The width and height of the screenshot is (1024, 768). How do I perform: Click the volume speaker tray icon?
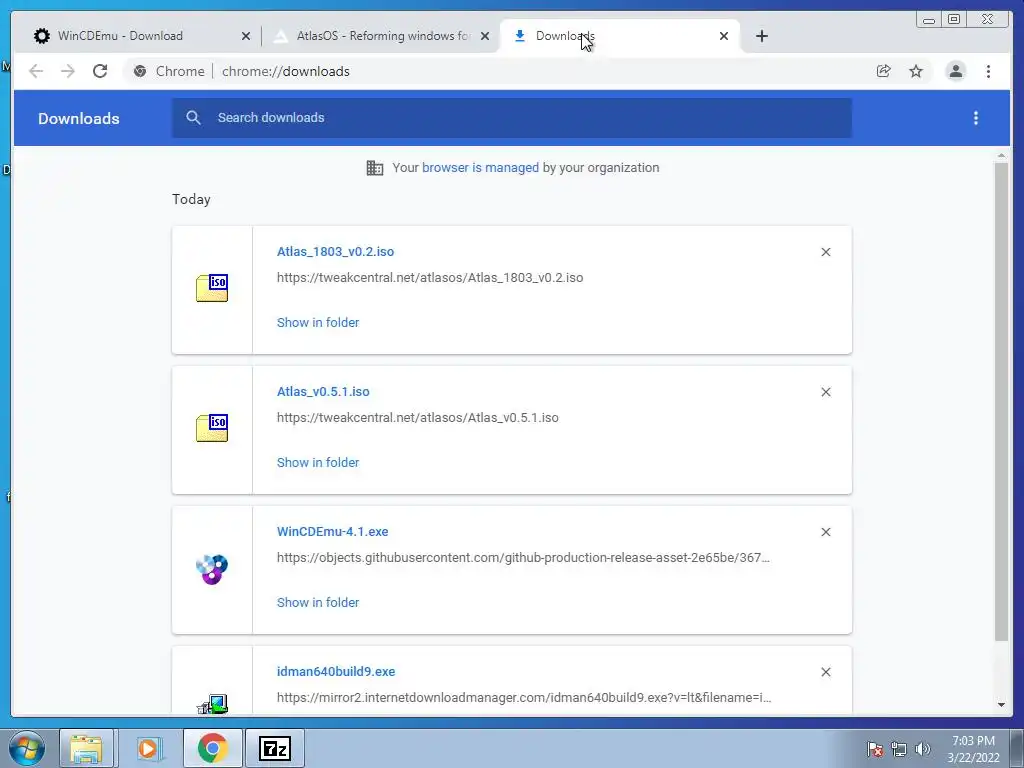click(923, 748)
